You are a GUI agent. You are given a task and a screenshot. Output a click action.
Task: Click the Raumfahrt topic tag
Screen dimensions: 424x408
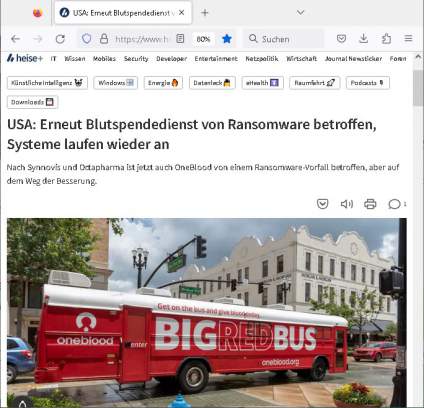click(314, 83)
